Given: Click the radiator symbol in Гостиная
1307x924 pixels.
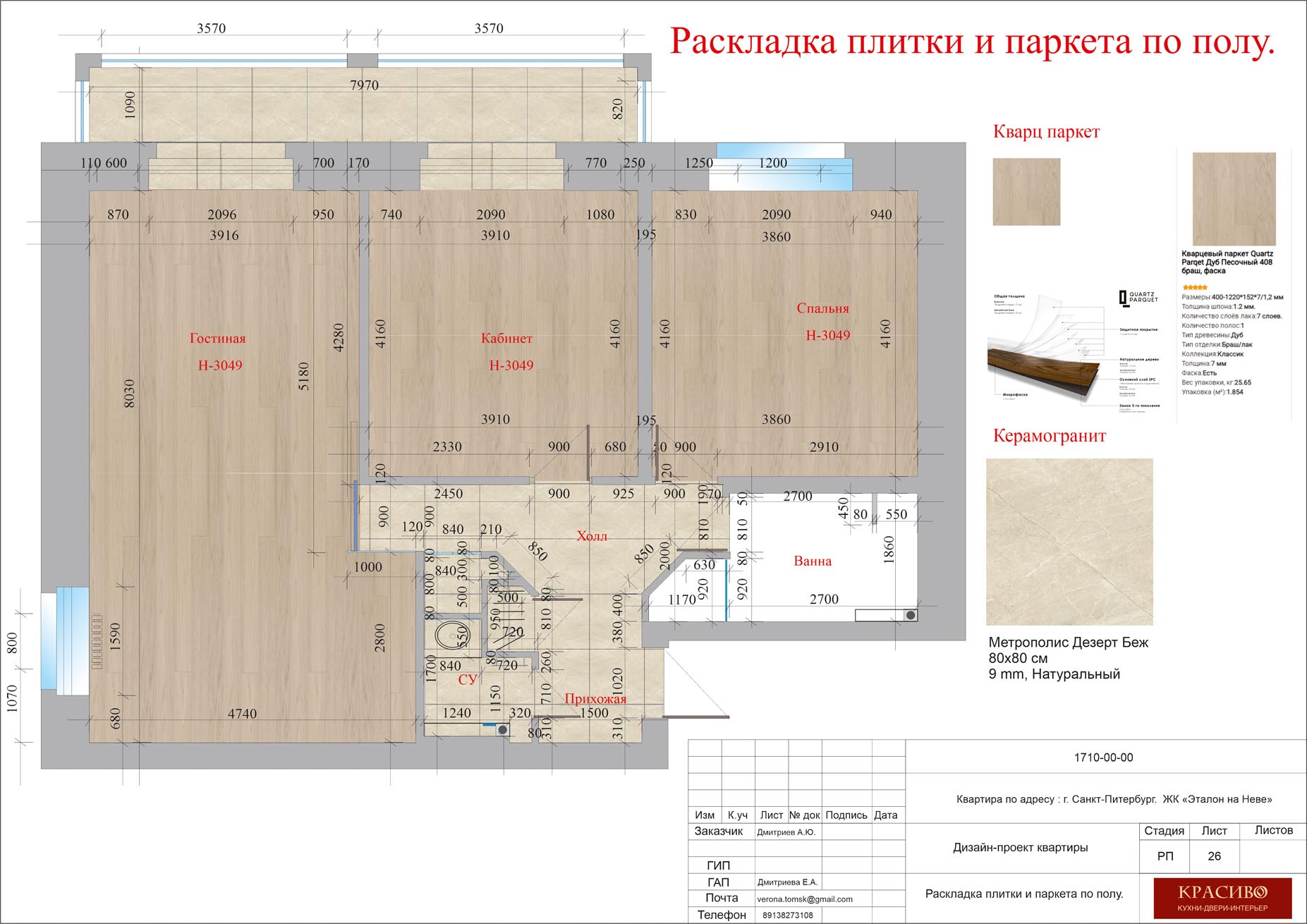Looking at the screenshot, I should click(x=97, y=642).
